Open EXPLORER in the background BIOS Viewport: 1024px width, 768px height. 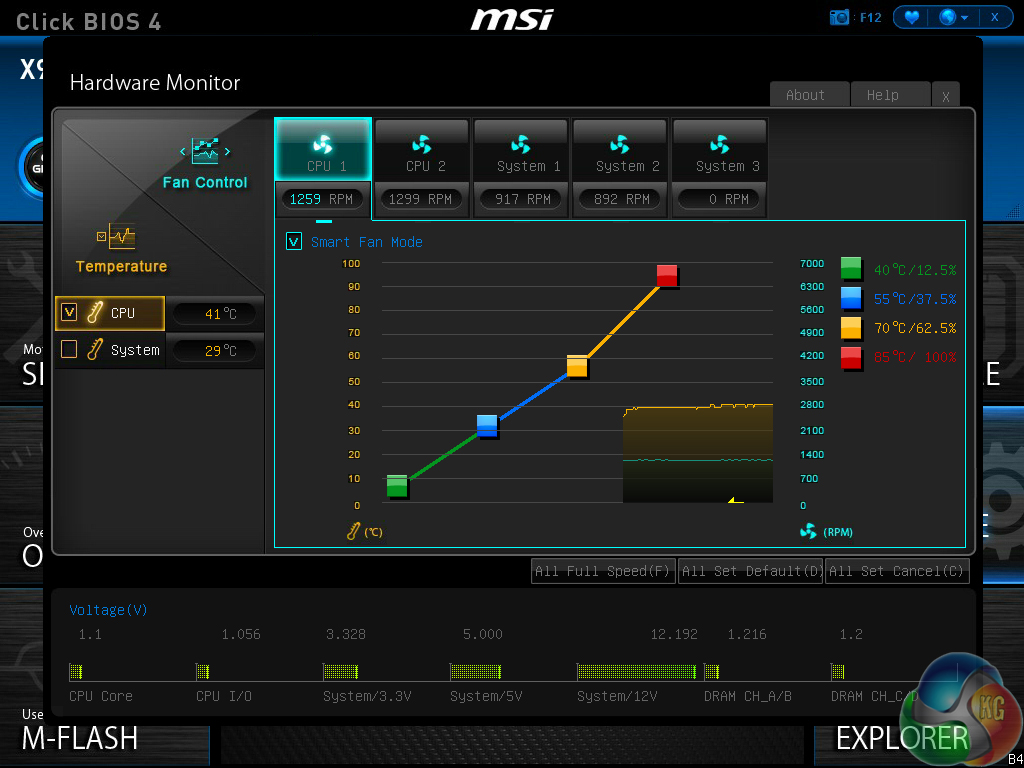click(x=902, y=738)
